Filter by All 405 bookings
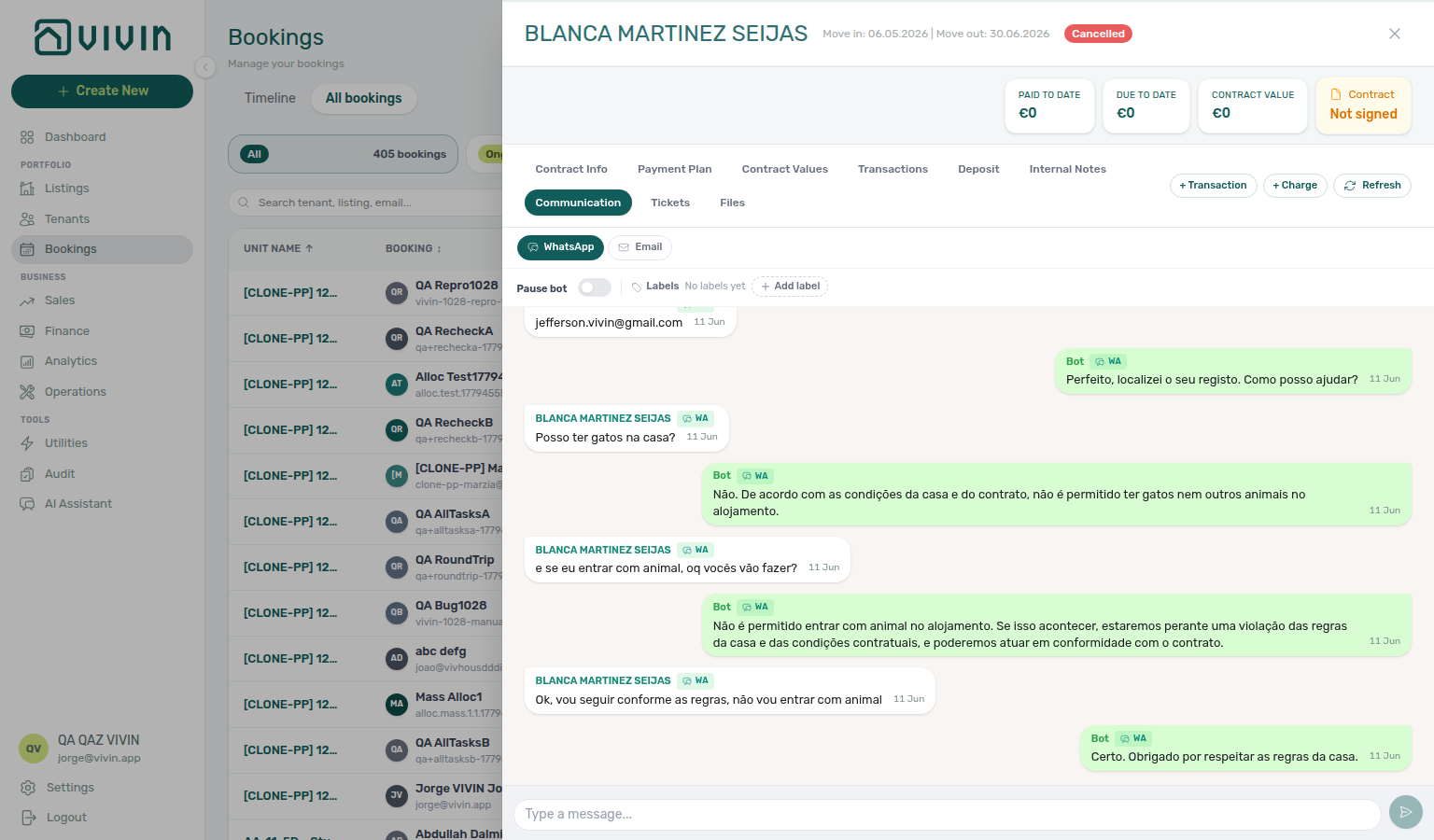 pos(343,154)
